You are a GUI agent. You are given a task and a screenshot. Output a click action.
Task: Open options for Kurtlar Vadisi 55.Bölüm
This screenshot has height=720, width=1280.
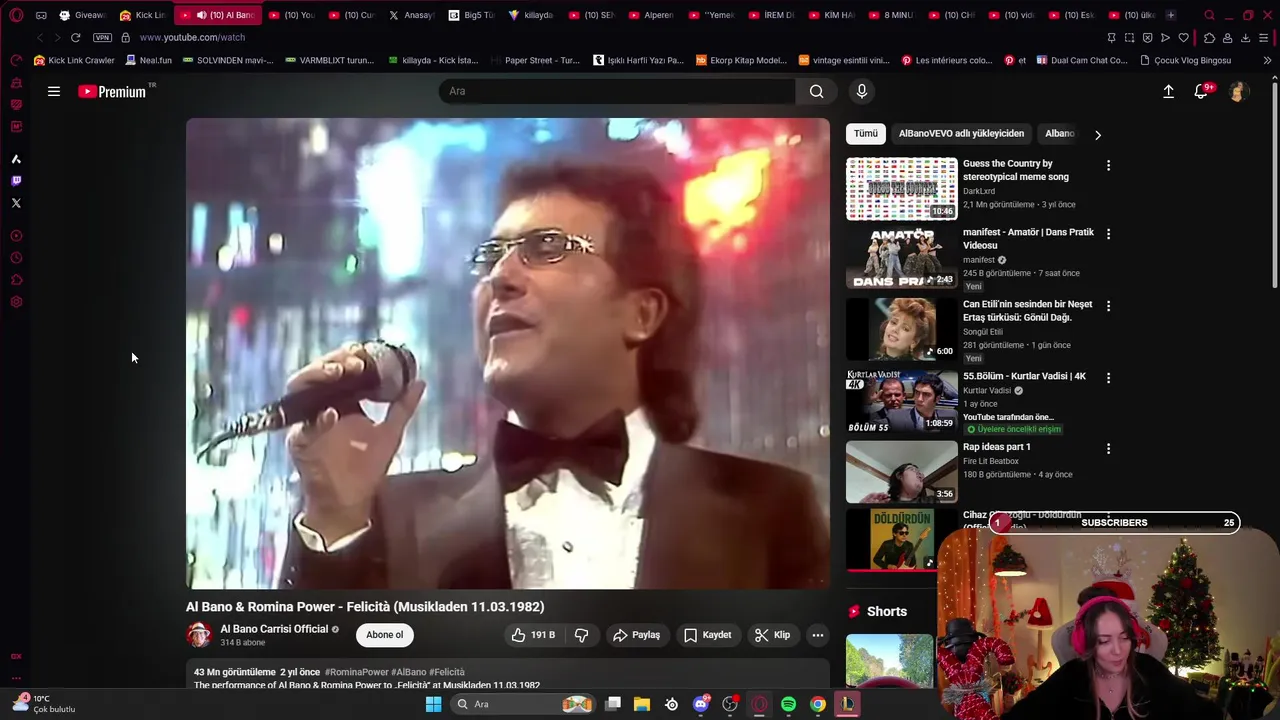1108,378
